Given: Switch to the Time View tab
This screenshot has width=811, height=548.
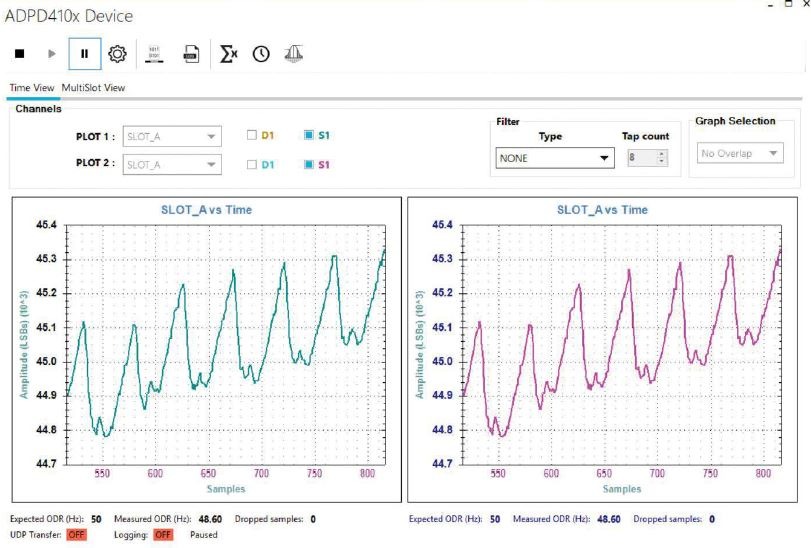Looking at the screenshot, I should [32, 88].
